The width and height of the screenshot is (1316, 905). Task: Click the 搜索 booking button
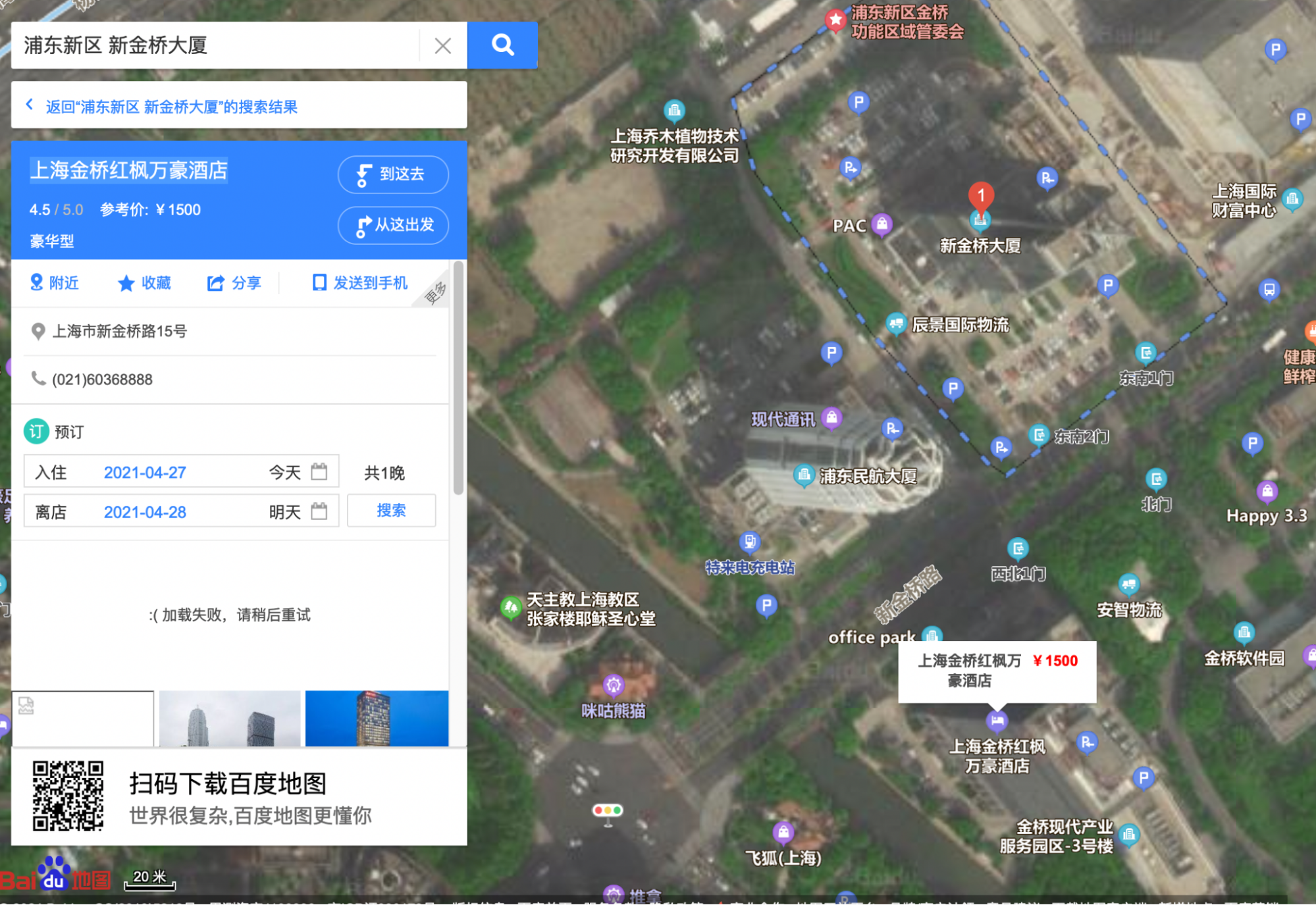(391, 510)
